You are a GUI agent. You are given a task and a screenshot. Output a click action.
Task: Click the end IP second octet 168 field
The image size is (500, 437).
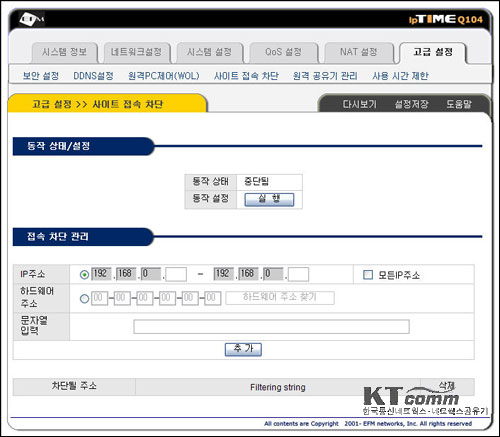click(x=248, y=274)
